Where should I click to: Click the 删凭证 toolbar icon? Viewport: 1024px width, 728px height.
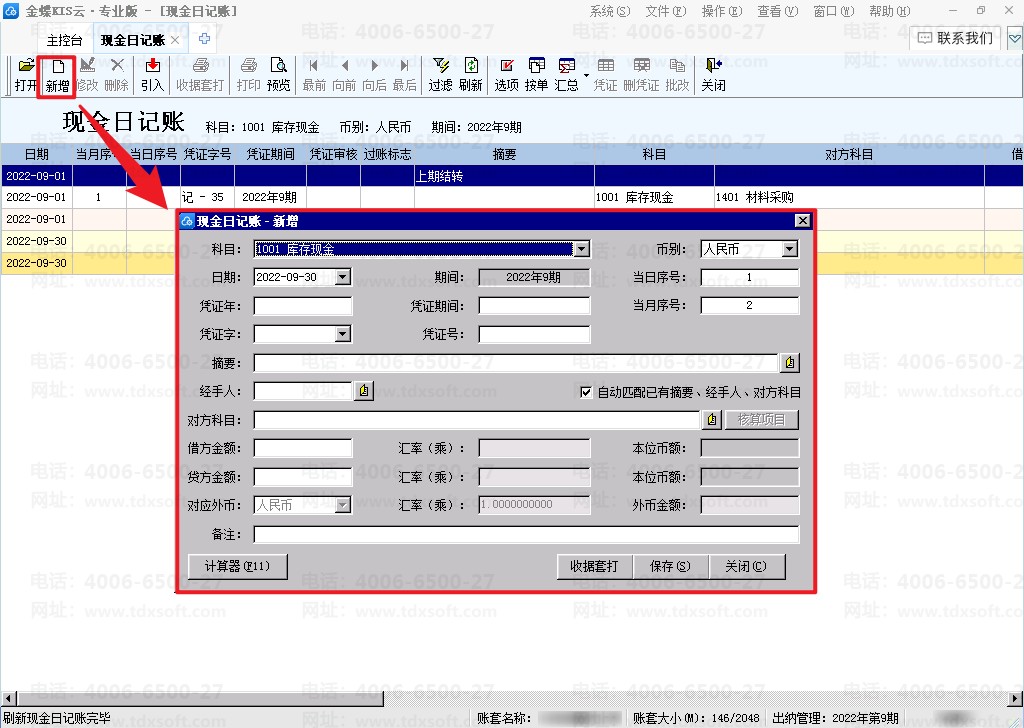click(x=641, y=75)
